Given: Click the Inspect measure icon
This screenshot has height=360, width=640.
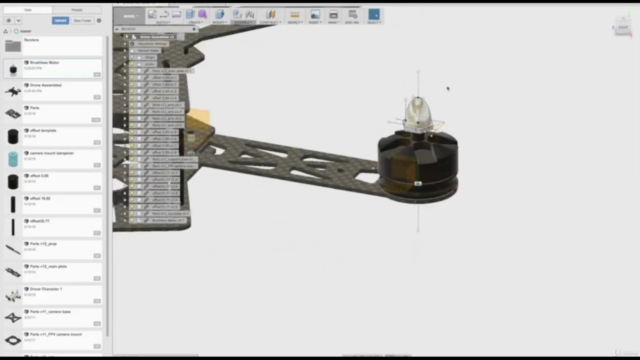Looking at the screenshot, I should (x=295, y=15).
